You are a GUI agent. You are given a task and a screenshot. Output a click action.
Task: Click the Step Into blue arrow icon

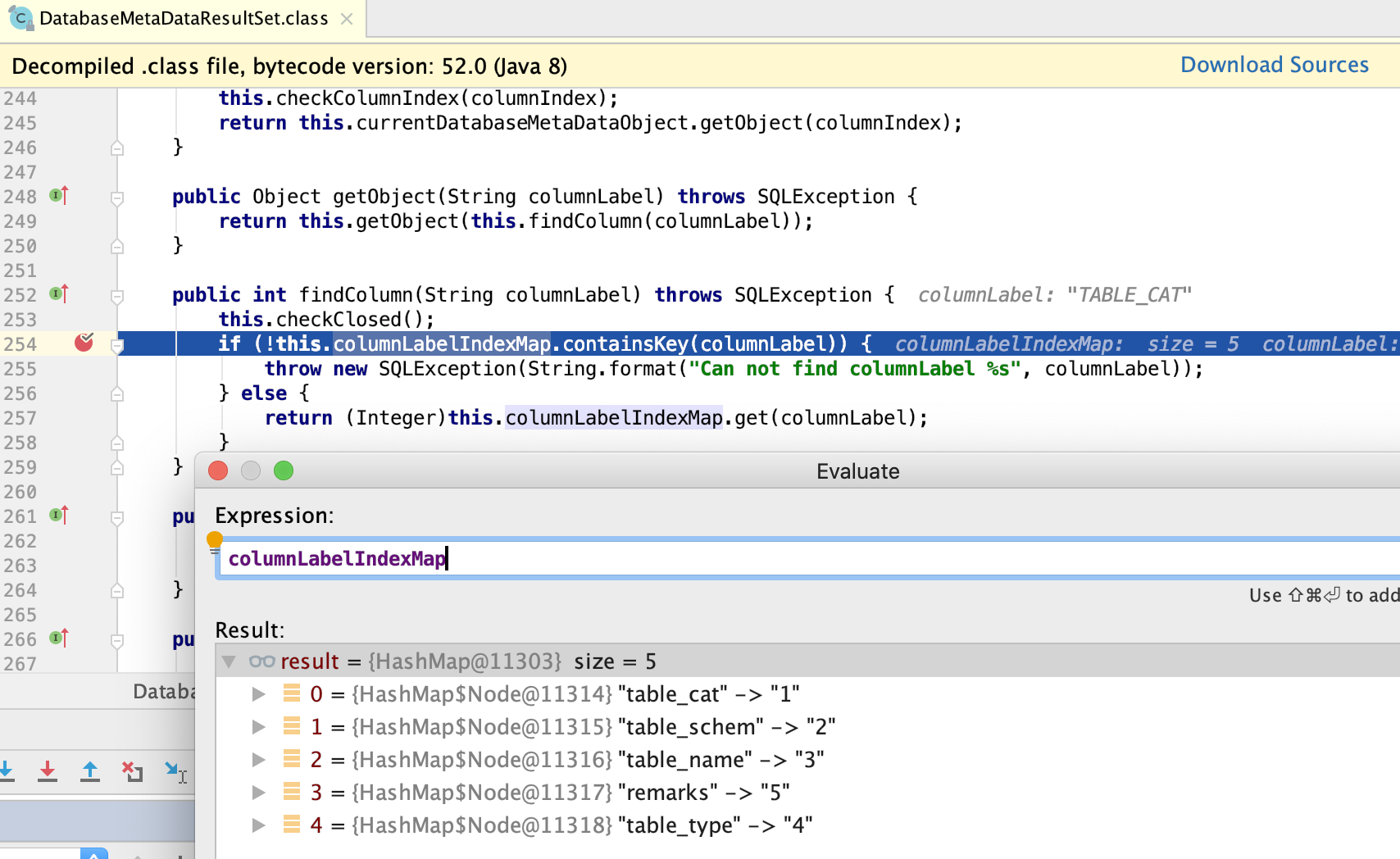tap(7, 771)
